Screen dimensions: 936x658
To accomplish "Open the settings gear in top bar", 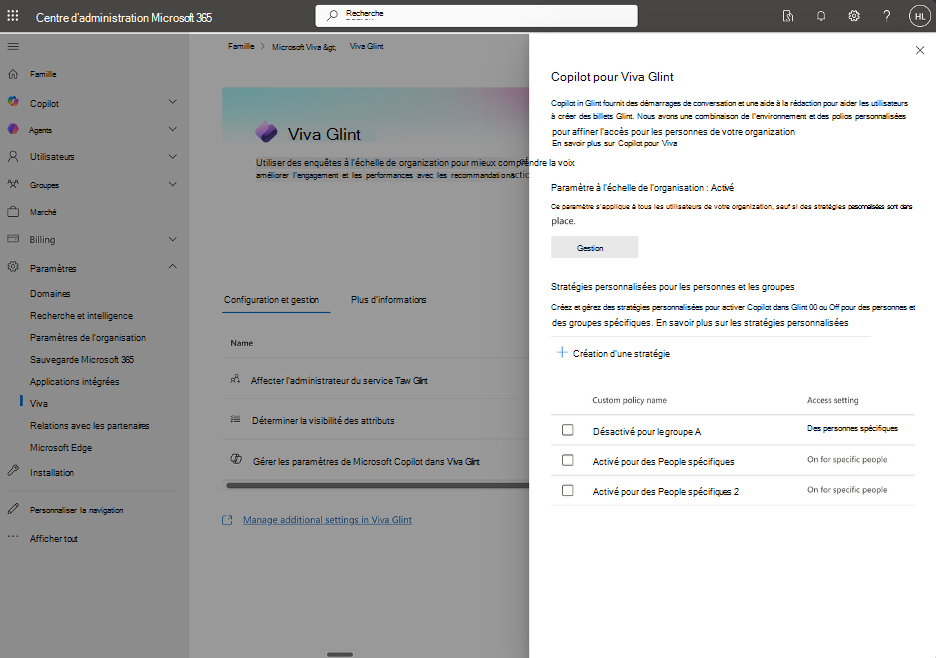I will coord(853,15).
